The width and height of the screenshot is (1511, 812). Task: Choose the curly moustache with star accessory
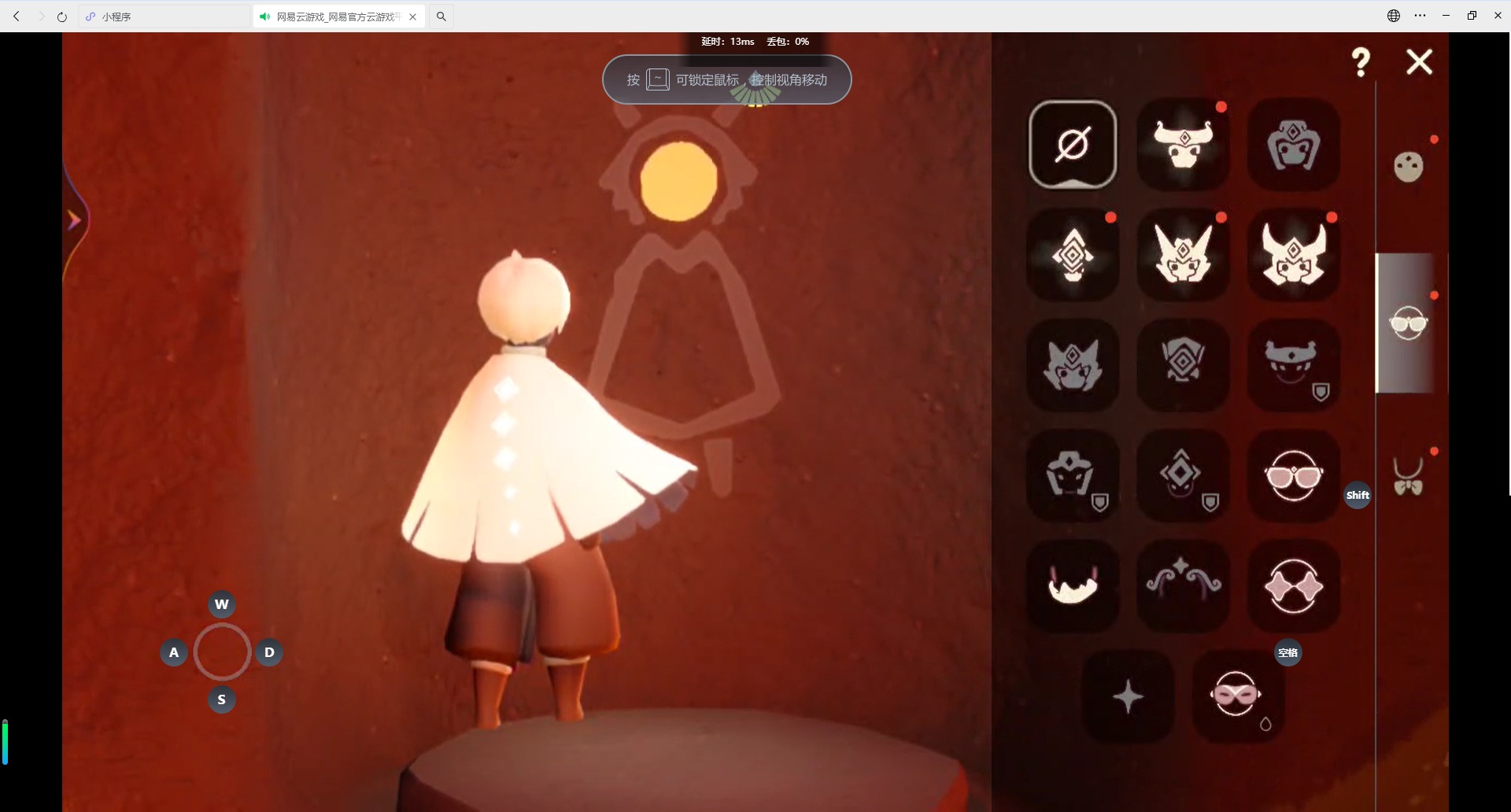click(1183, 585)
